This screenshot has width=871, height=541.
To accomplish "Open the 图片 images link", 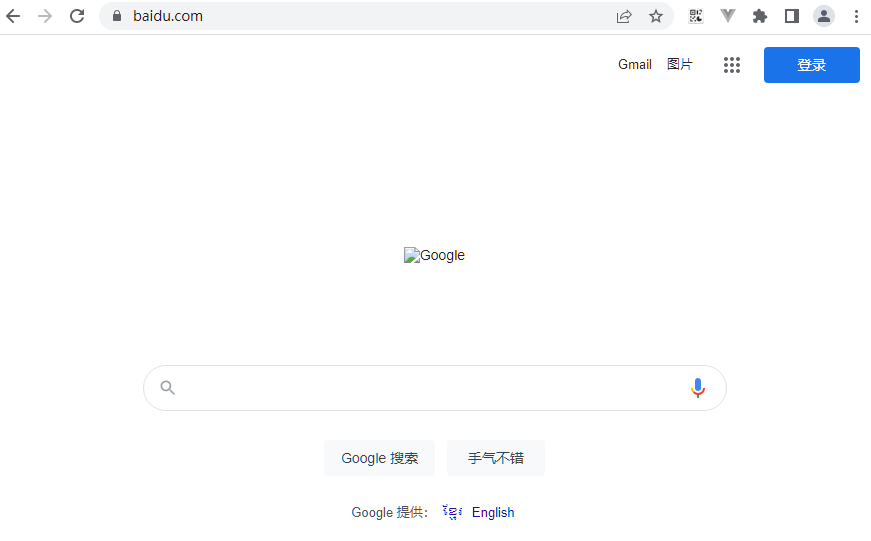I will [680, 64].
